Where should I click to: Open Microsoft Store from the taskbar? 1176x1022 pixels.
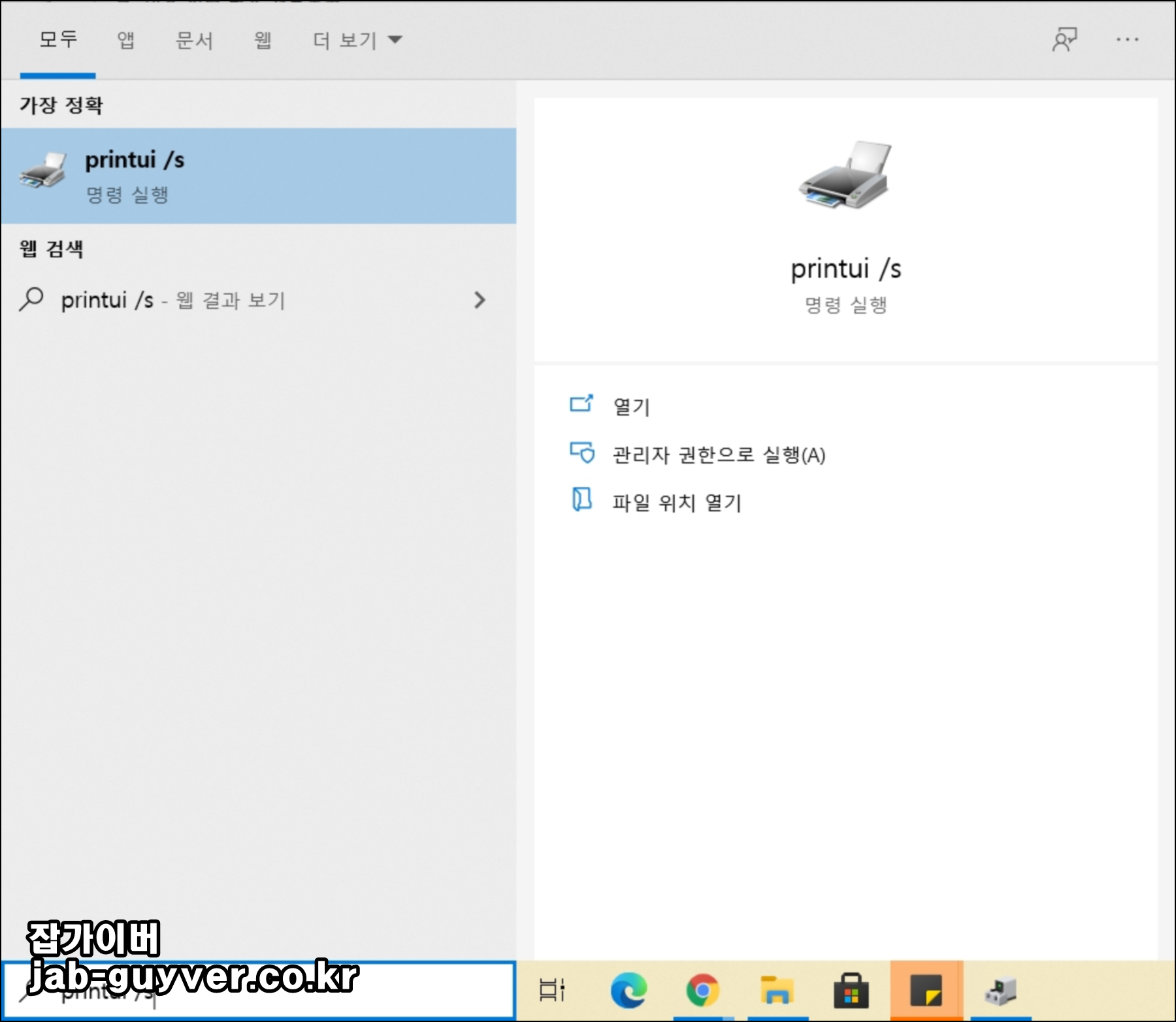[850, 990]
